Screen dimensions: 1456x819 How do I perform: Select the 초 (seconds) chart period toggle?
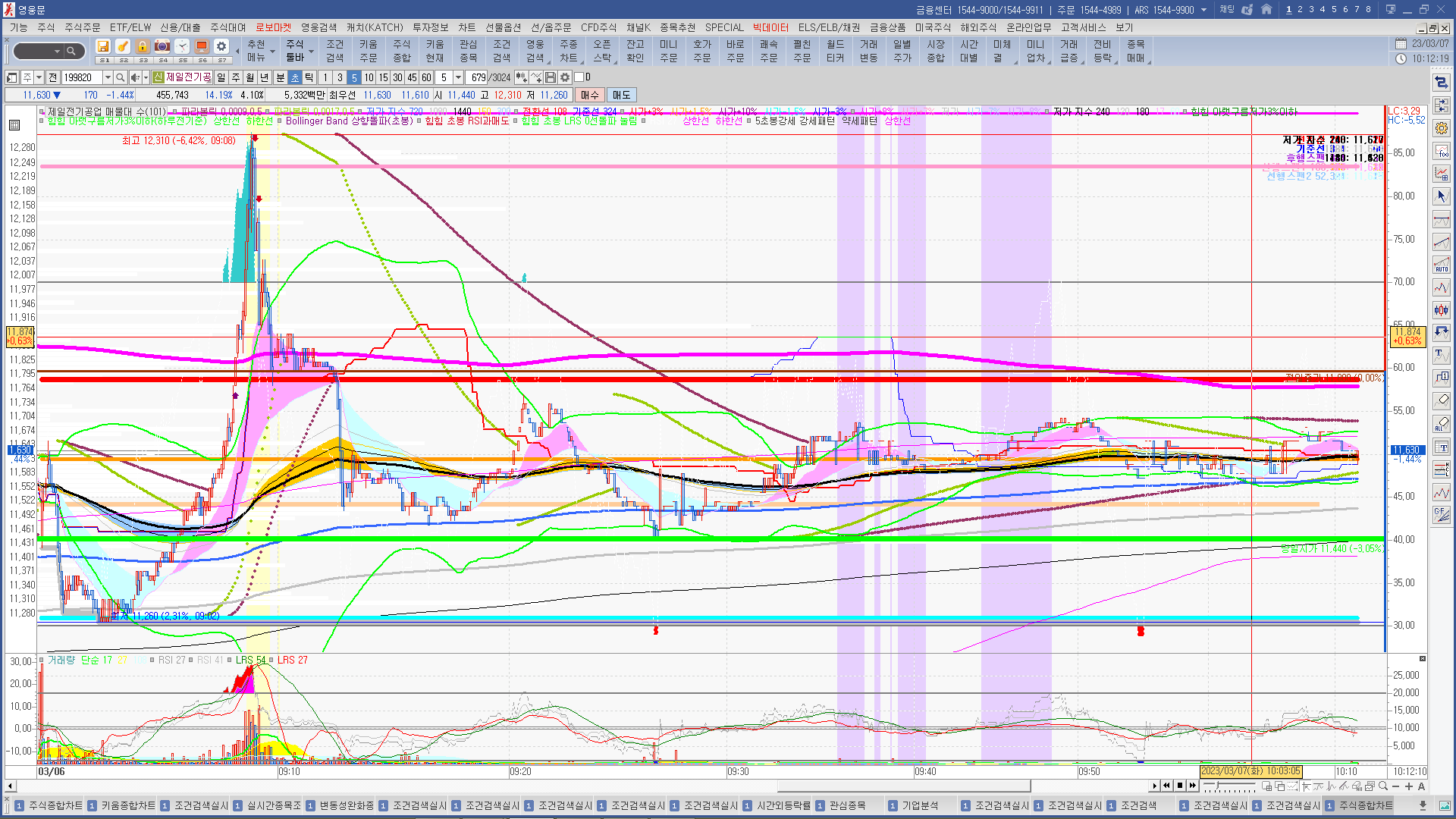click(x=295, y=77)
